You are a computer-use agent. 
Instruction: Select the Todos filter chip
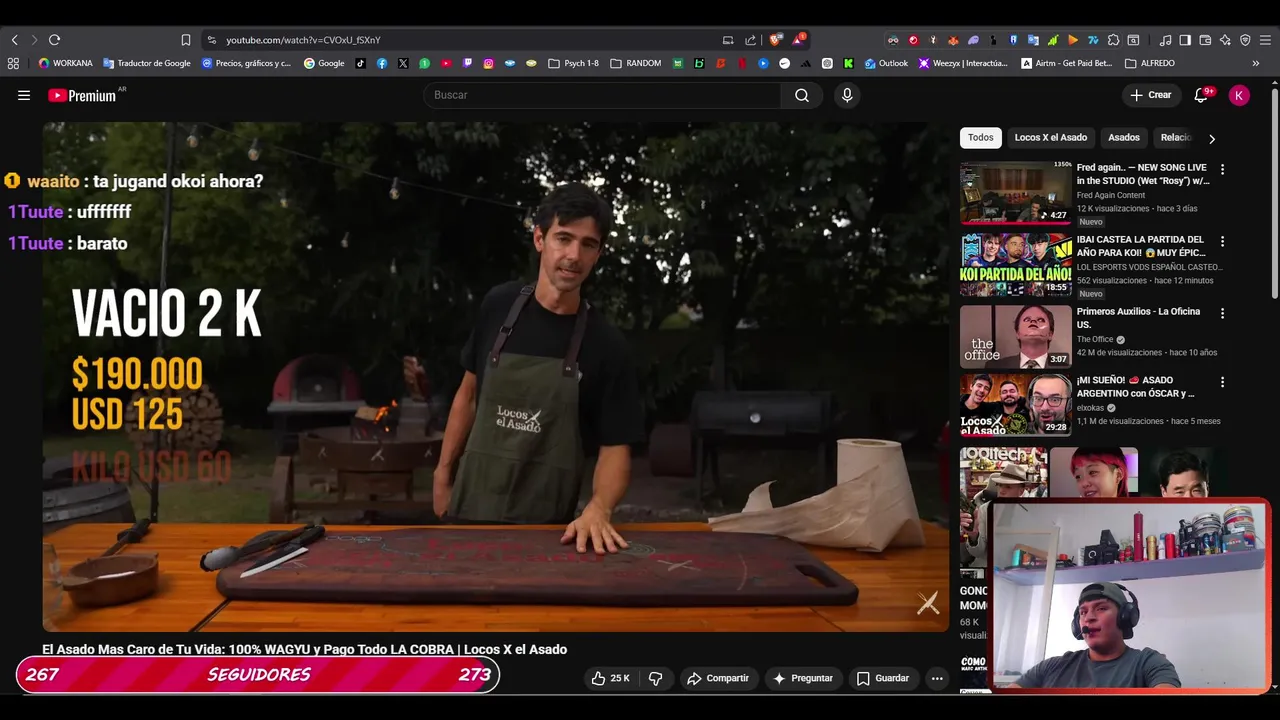click(981, 137)
